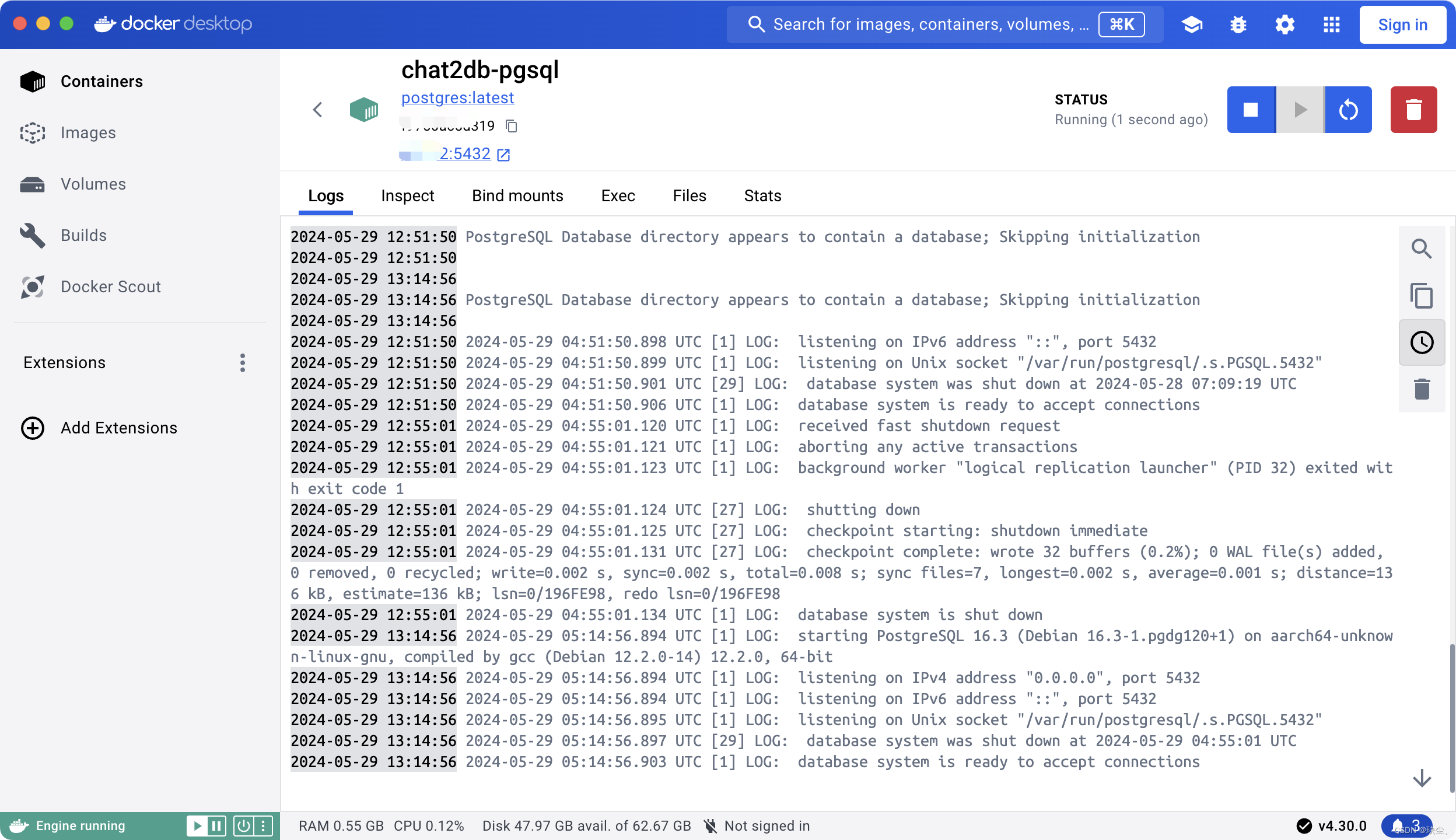Open the Extensions three-dot menu
The height and width of the screenshot is (840, 1456).
click(243, 363)
